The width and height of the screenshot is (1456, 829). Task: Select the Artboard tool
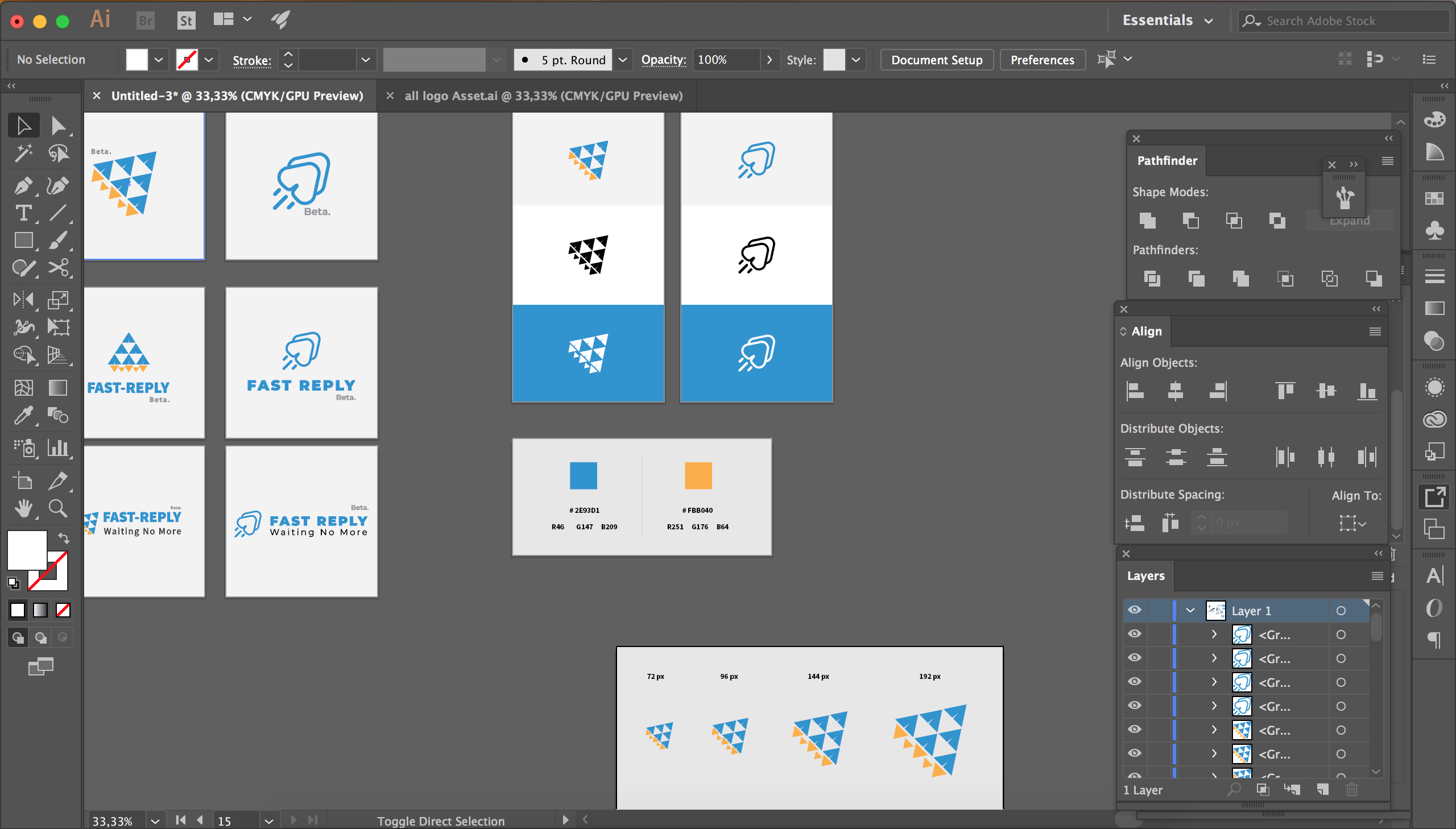coord(23,481)
